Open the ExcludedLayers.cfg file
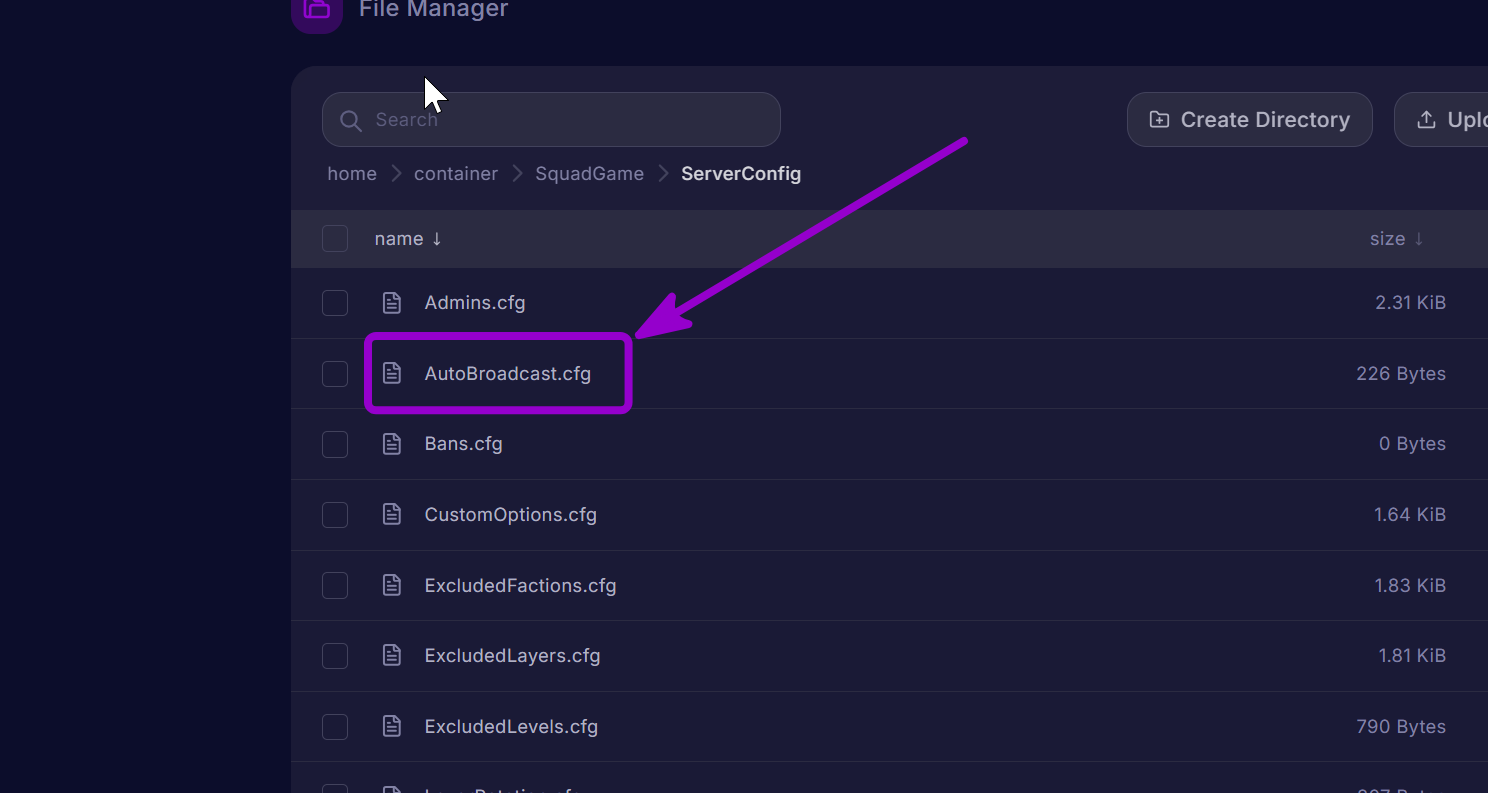Screen dimensions: 1488x793 coord(512,656)
